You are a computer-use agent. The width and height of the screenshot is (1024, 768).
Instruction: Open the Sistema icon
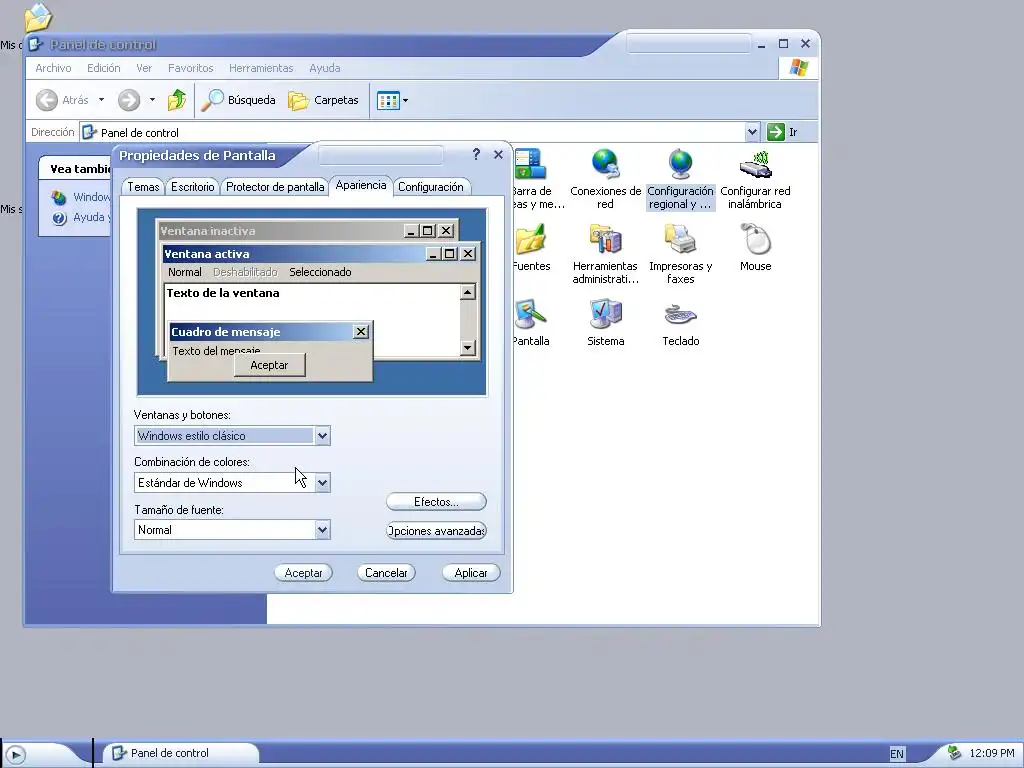click(x=605, y=315)
